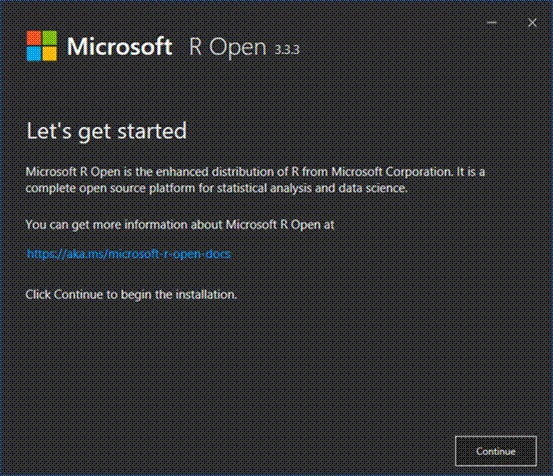Click the You can get more information line
The height and width of the screenshot is (476, 553).
coord(180,225)
